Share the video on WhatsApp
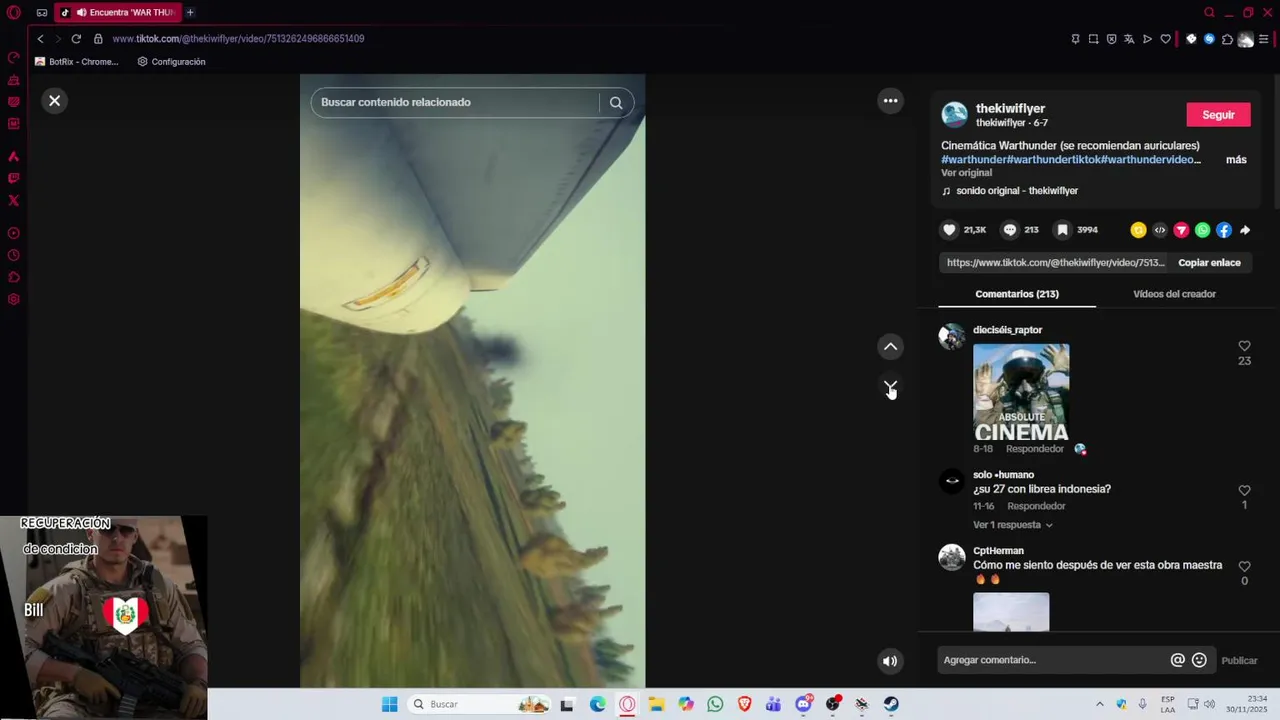 pos(1203,230)
